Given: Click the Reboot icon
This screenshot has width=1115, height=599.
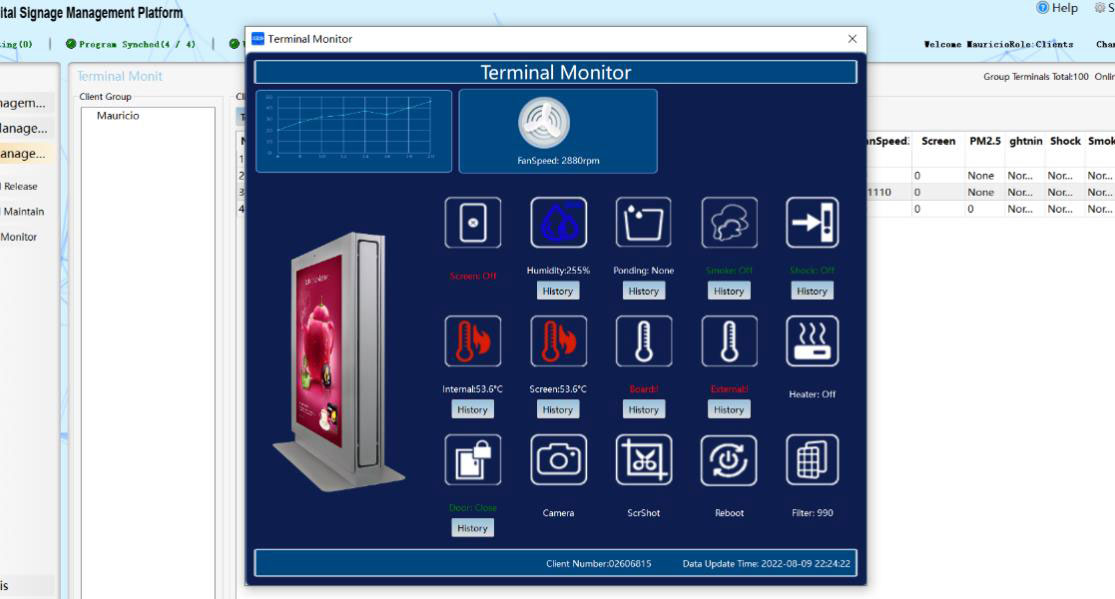Looking at the screenshot, I should coord(729,460).
